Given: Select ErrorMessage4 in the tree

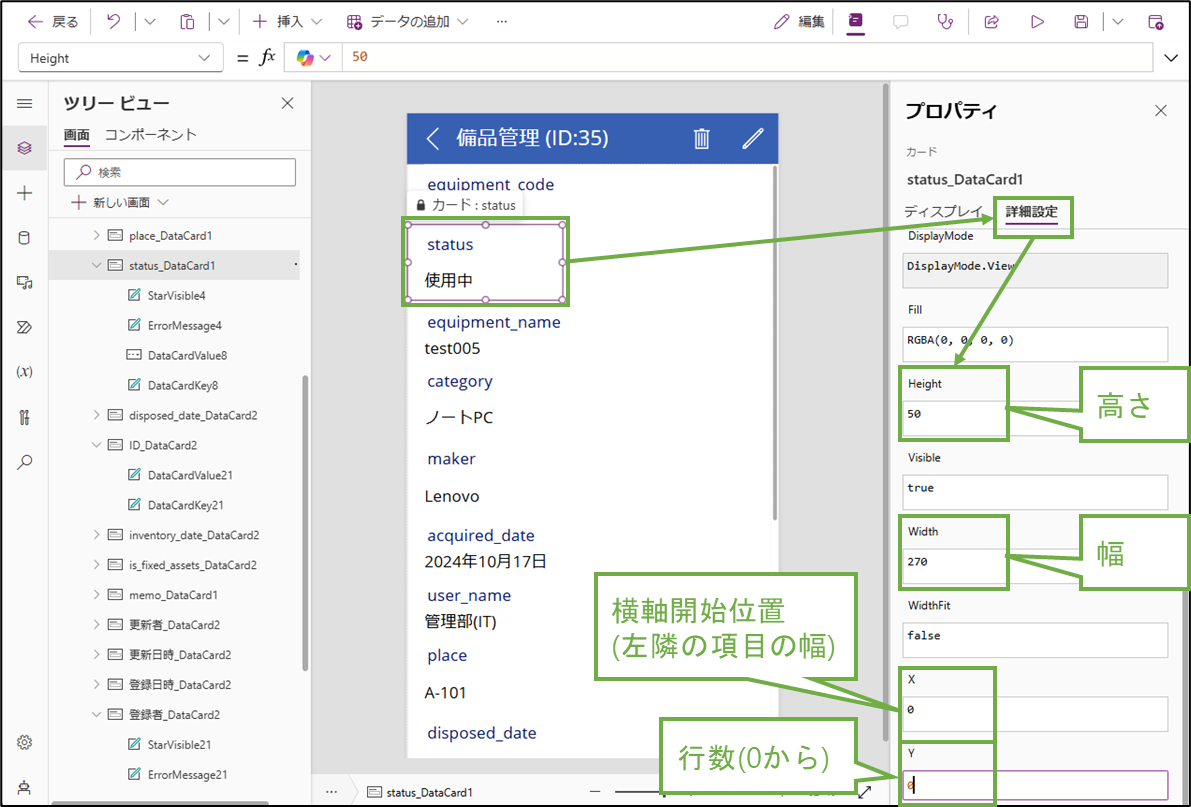Looking at the screenshot, I should (185, 325).
